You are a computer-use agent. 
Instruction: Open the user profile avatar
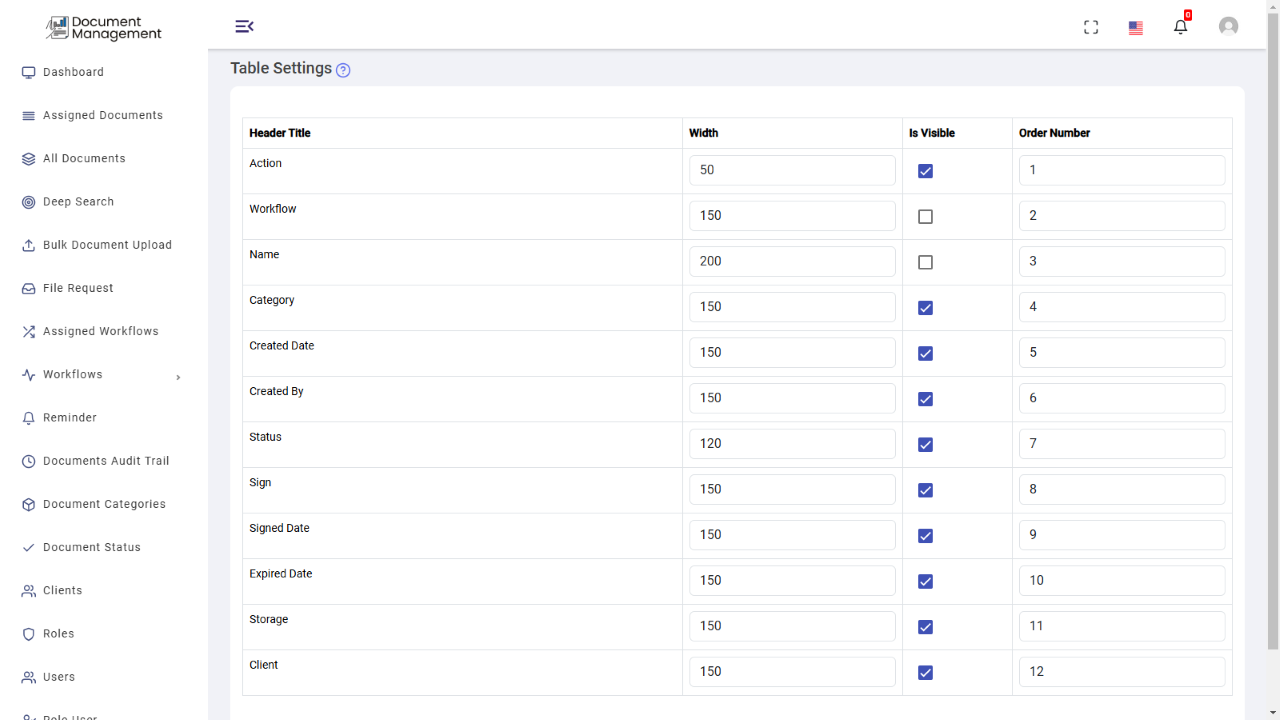pyautogui.click(x=1228, y=27)
